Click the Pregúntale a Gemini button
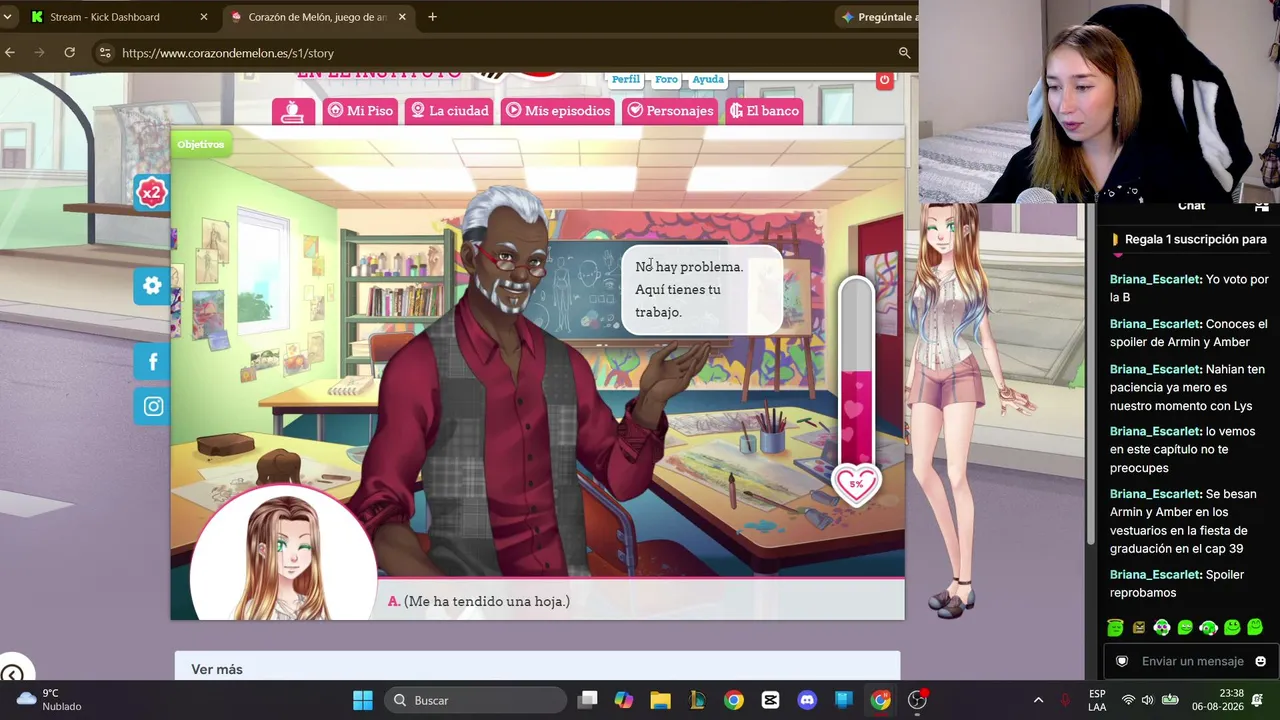This screenshot has width=1280, height=720. click(x=878, y=17)
